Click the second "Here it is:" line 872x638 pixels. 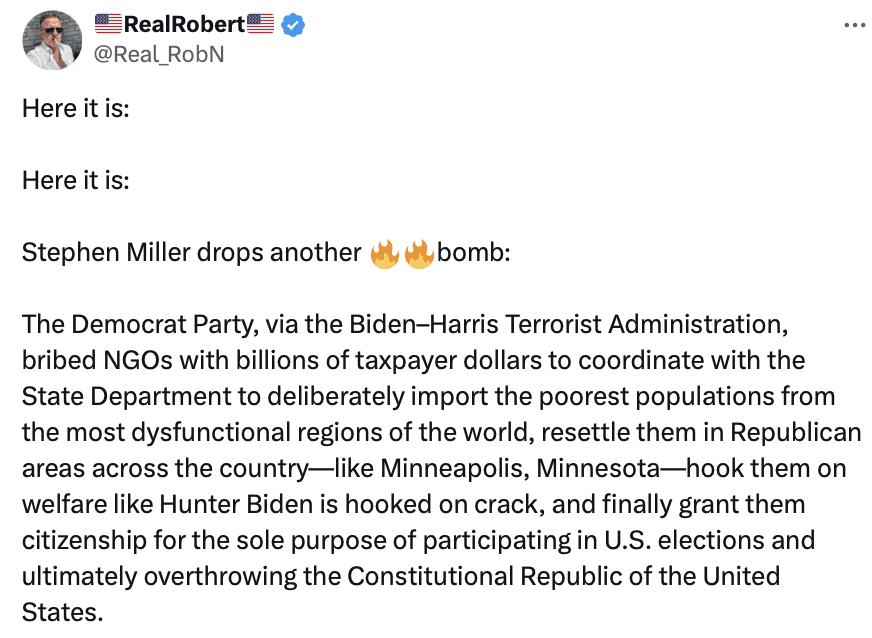coord(76,180)
